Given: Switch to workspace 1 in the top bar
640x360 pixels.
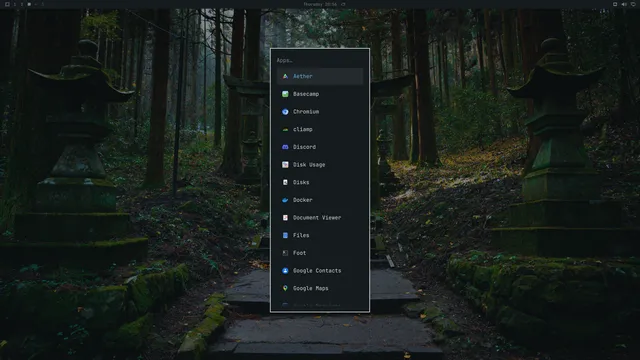Looking at the screenshot, I should [15, 4].
